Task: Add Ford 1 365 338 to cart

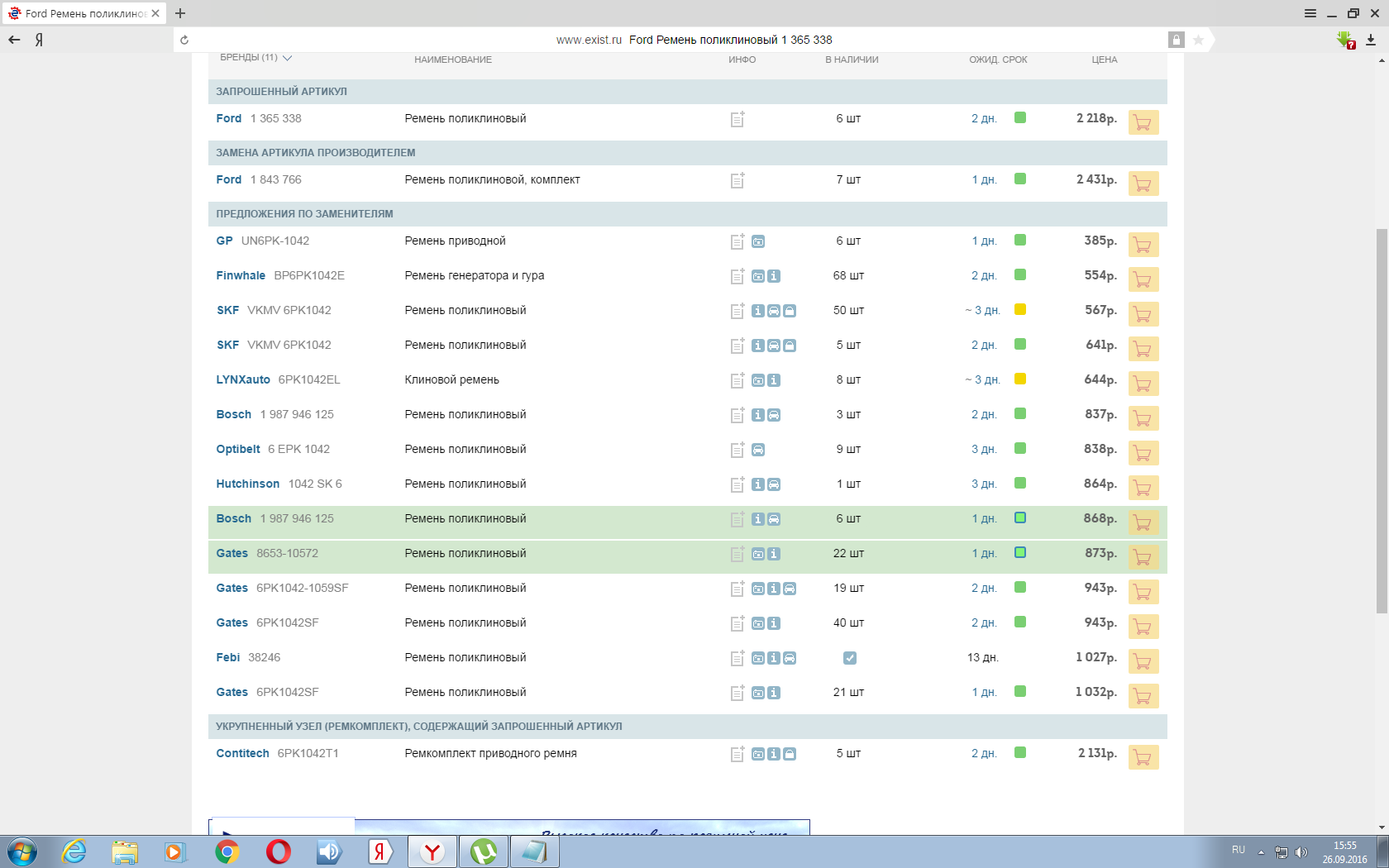Action: click(1143, 122)
